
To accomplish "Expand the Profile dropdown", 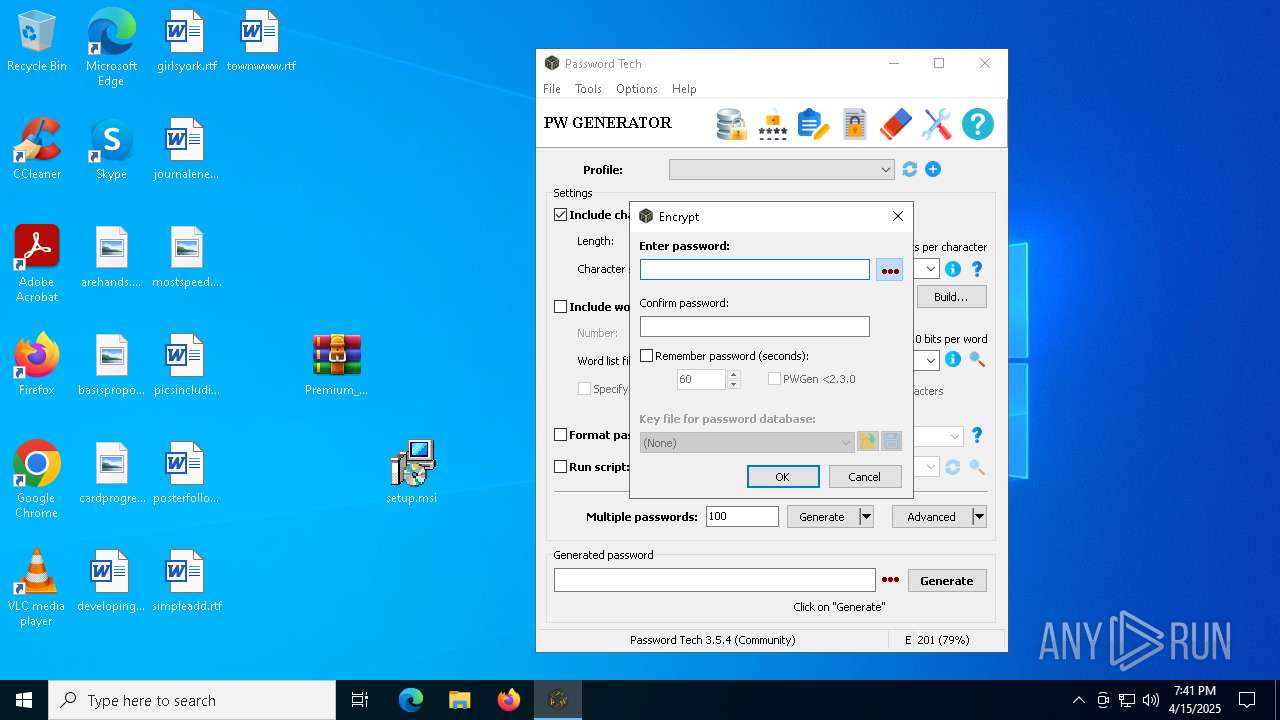I will tap(885, 170).
